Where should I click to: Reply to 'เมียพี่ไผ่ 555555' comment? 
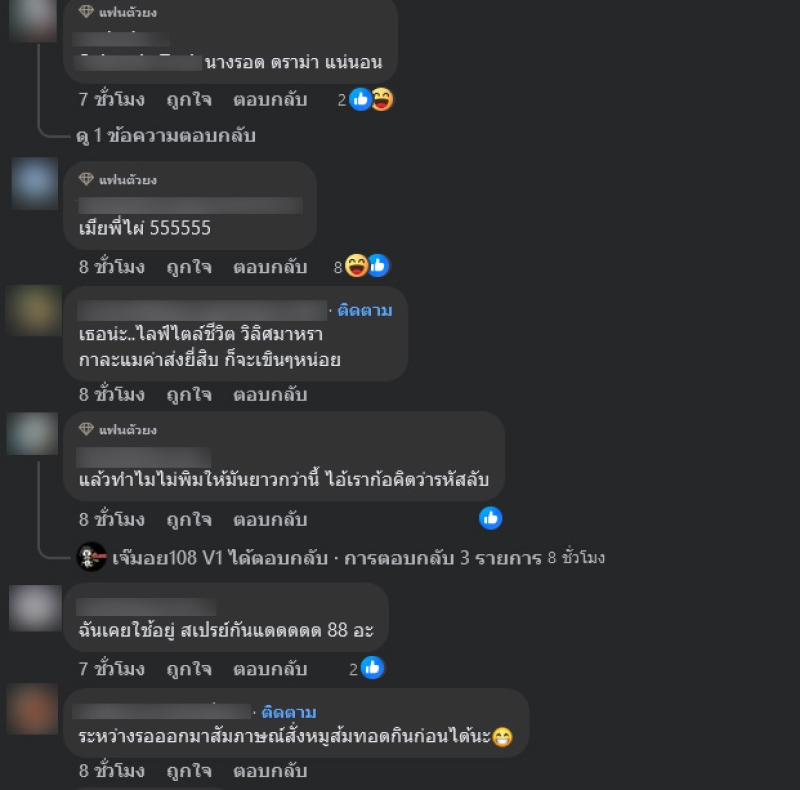(270, 267)
